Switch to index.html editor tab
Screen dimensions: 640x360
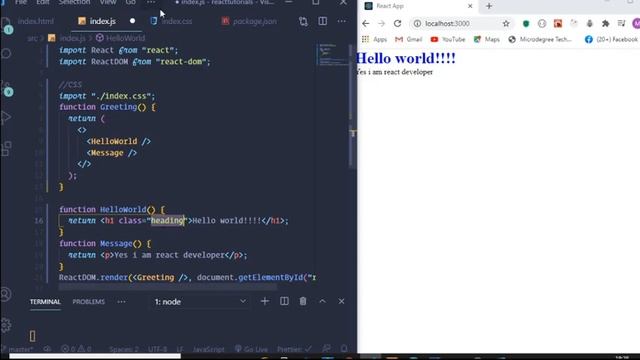point(36,21)
